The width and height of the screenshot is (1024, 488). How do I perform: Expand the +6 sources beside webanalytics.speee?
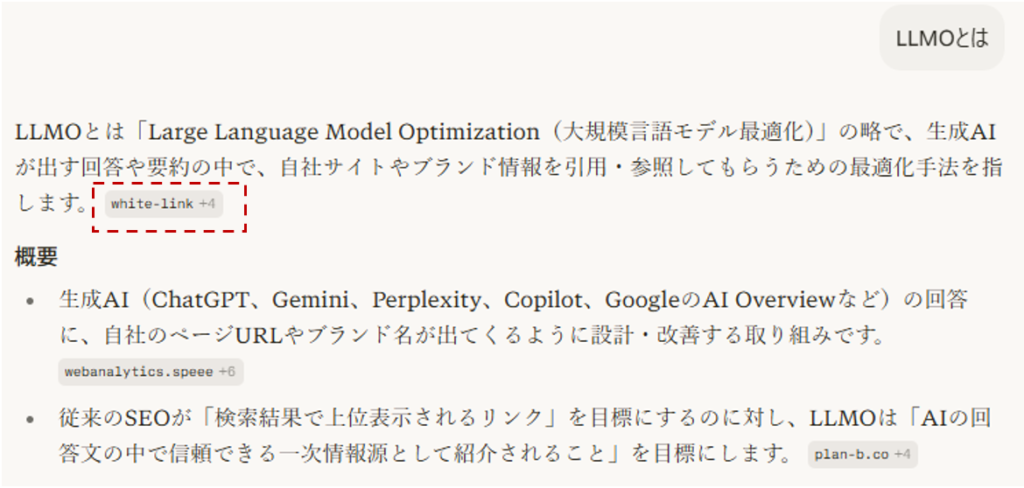[227, 372]
